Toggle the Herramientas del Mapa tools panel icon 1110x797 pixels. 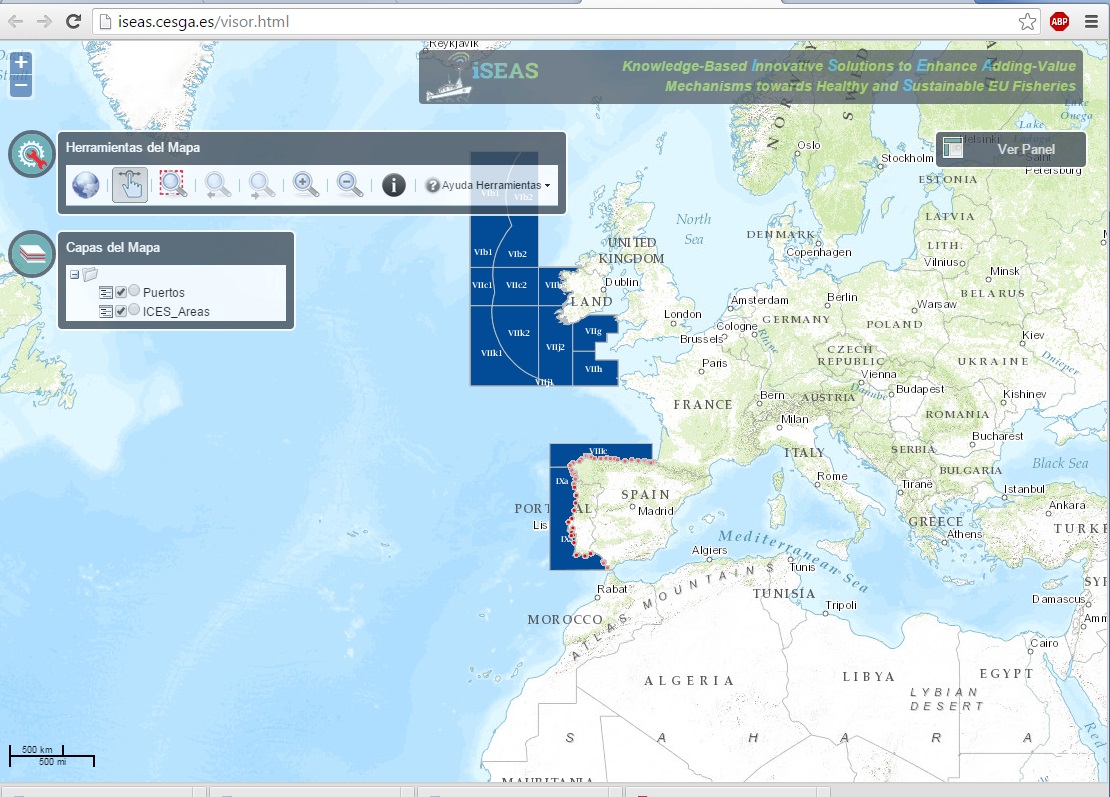click(x=32, y=154)
